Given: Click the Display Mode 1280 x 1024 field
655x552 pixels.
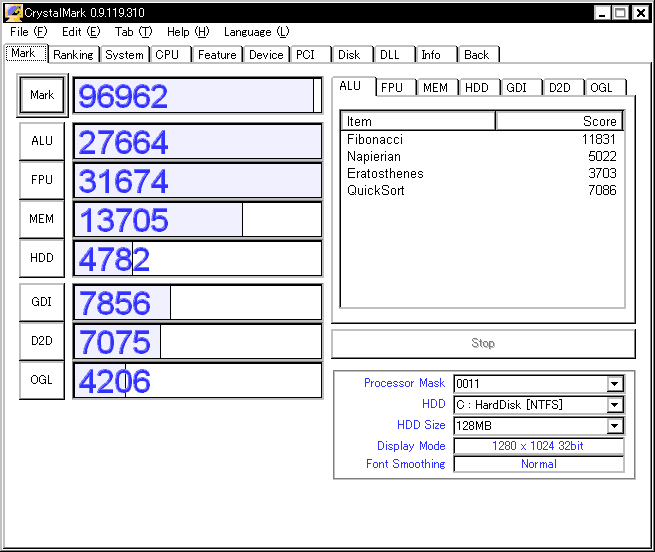Looking at the screenshot, I should coord(539,446).
